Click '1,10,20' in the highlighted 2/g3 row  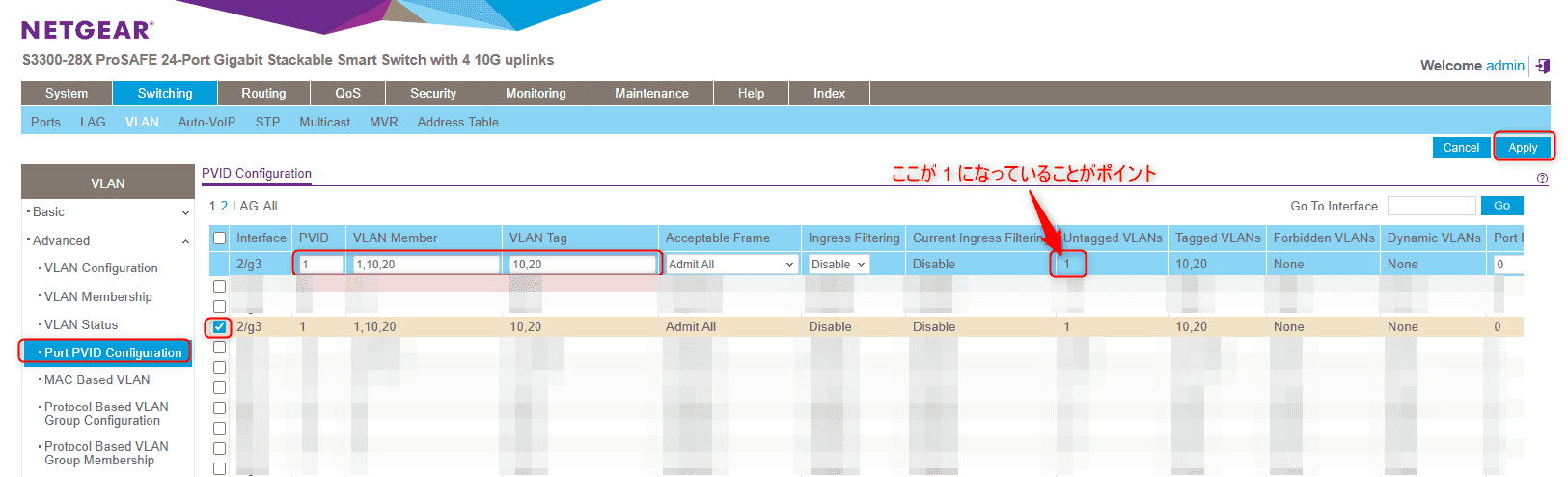tap(374, 327)
